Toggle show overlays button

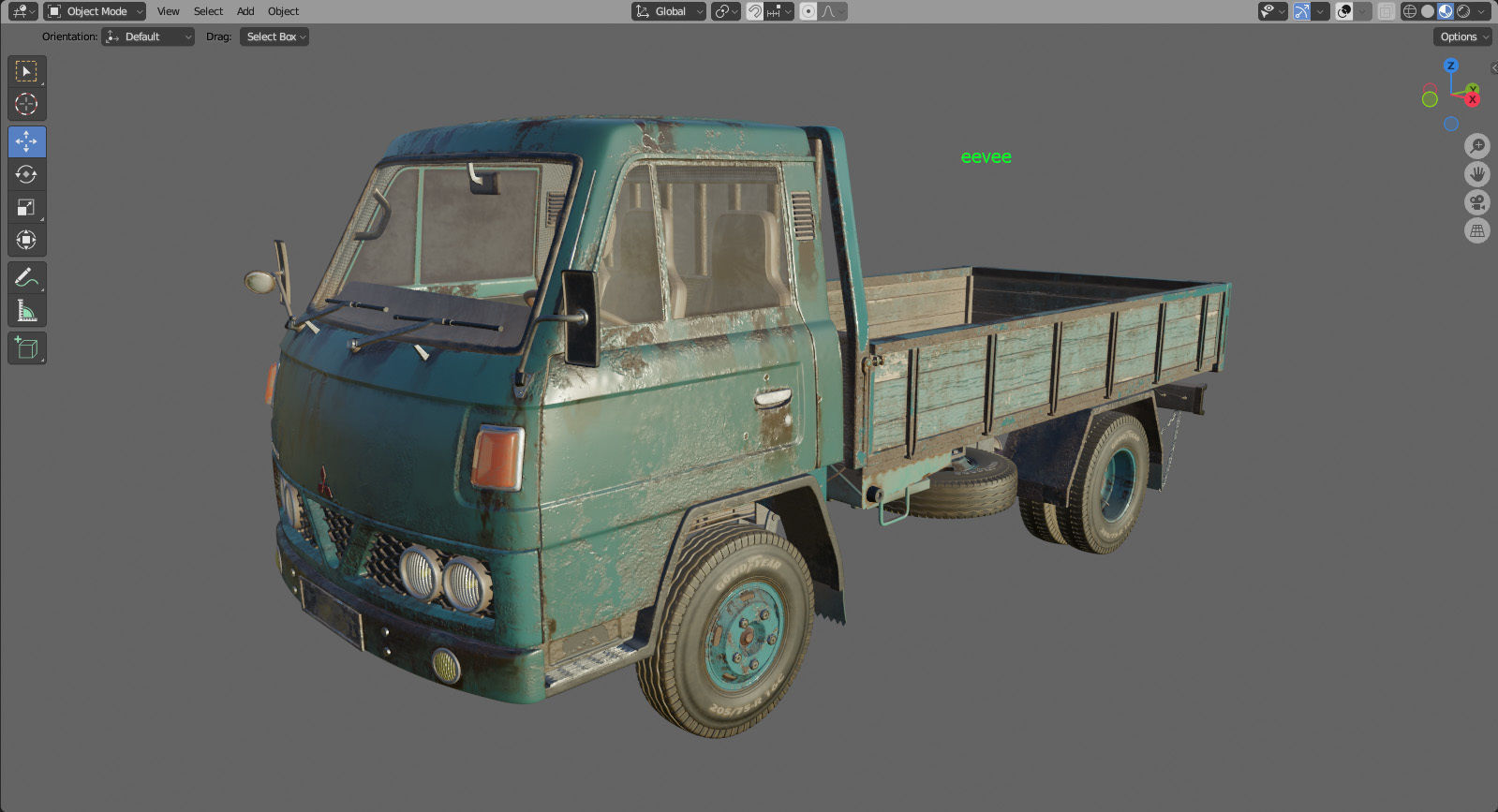[x=1344, y=11]
